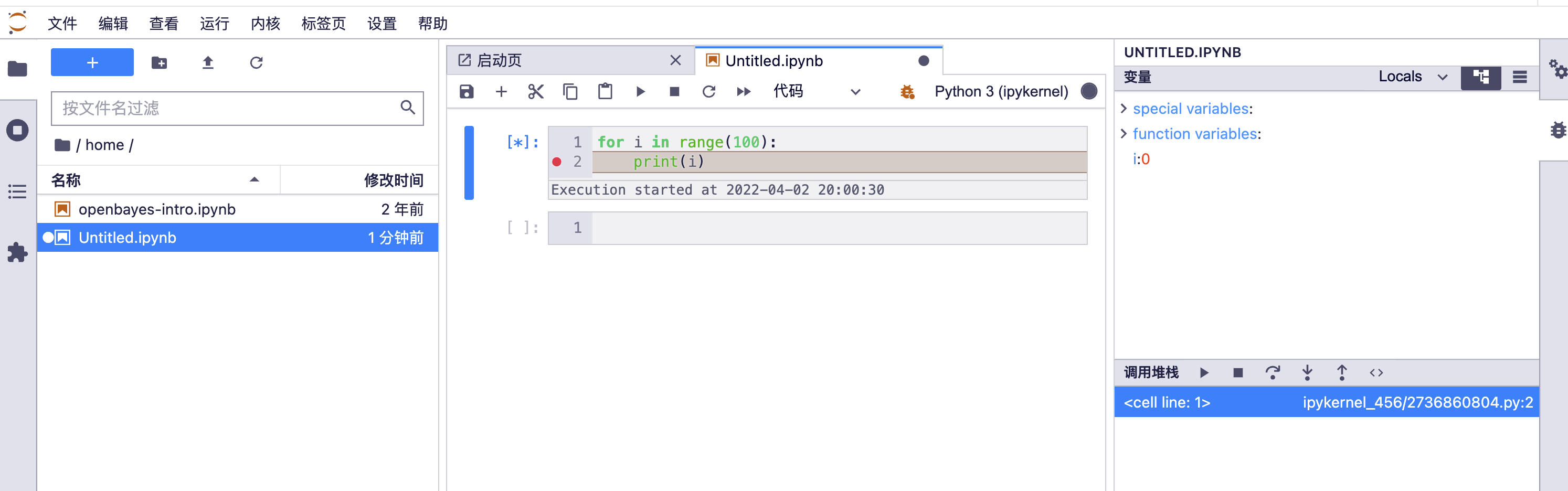Open the extension manager puzzle icon

17,252
